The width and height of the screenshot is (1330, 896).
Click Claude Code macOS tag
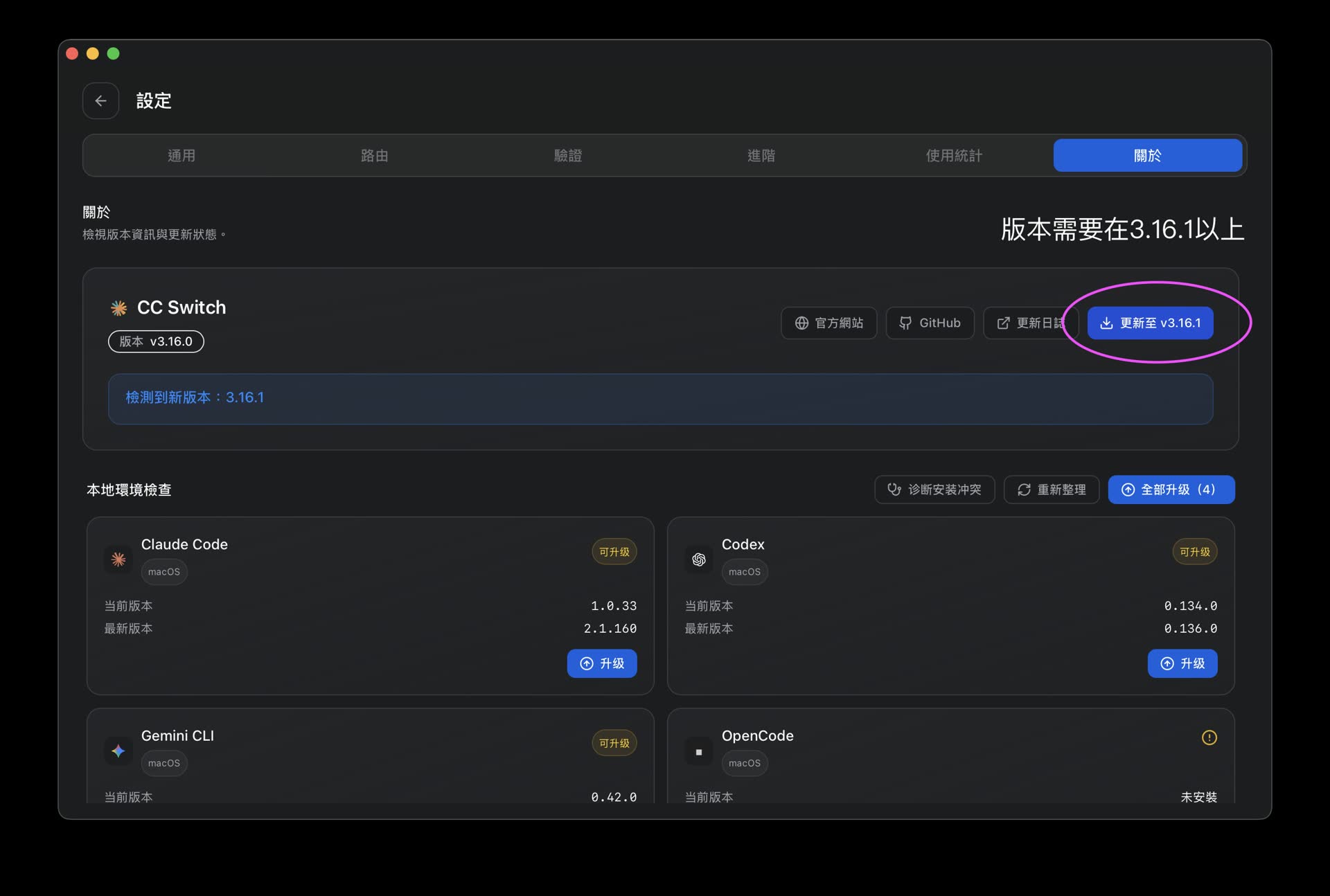164,572
